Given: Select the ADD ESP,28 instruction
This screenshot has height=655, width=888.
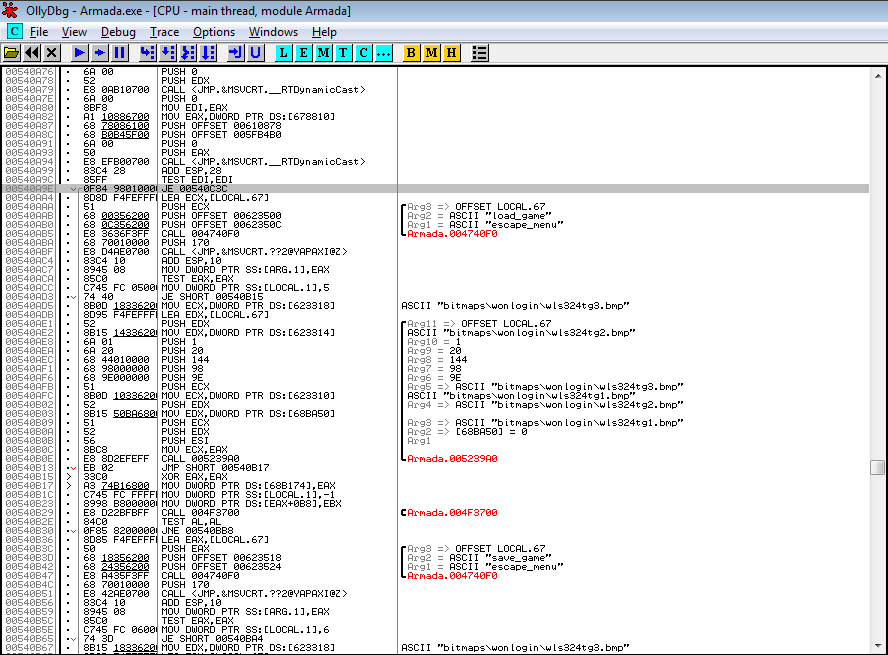Looking at the screenshot, I should [x=191, y=170].
